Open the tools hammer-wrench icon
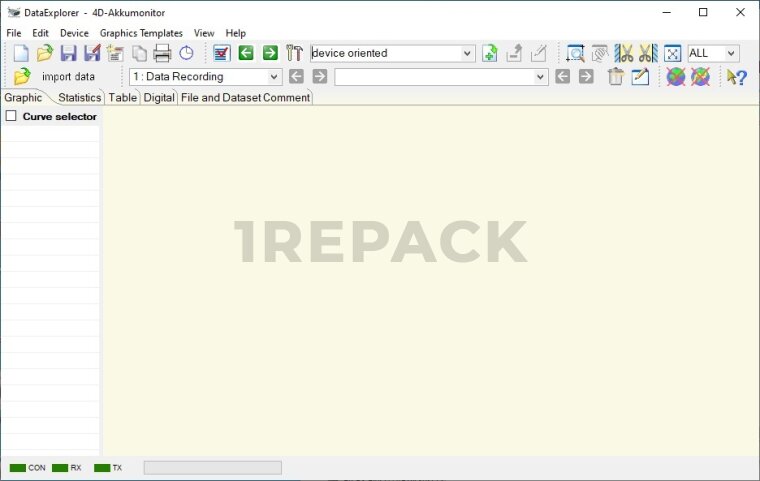 (x=294, y=54)
